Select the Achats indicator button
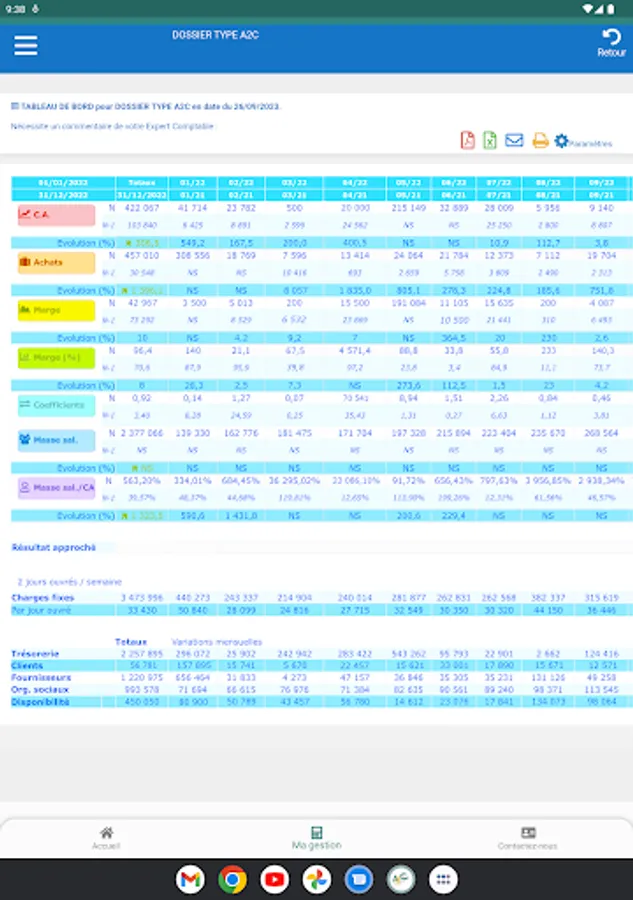Screen dimensions: 633x900 click(56, 262)
